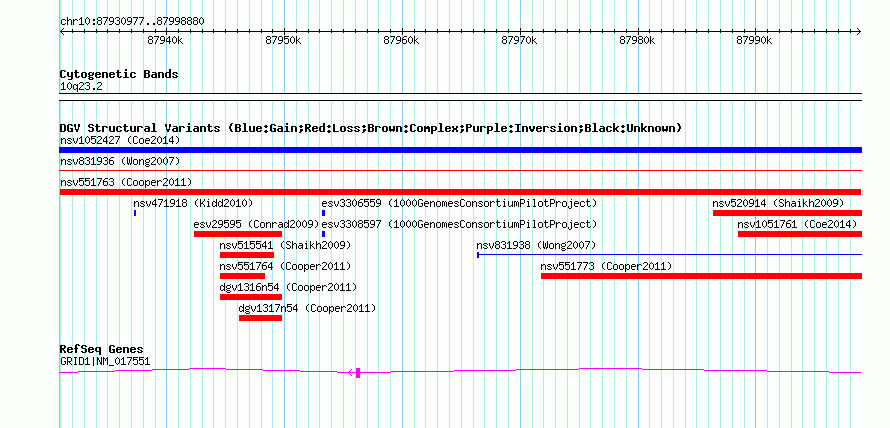Click the nsv551763 (Cooper2011) label
Viewport: 890px width, 428px height.
[126, 182]
